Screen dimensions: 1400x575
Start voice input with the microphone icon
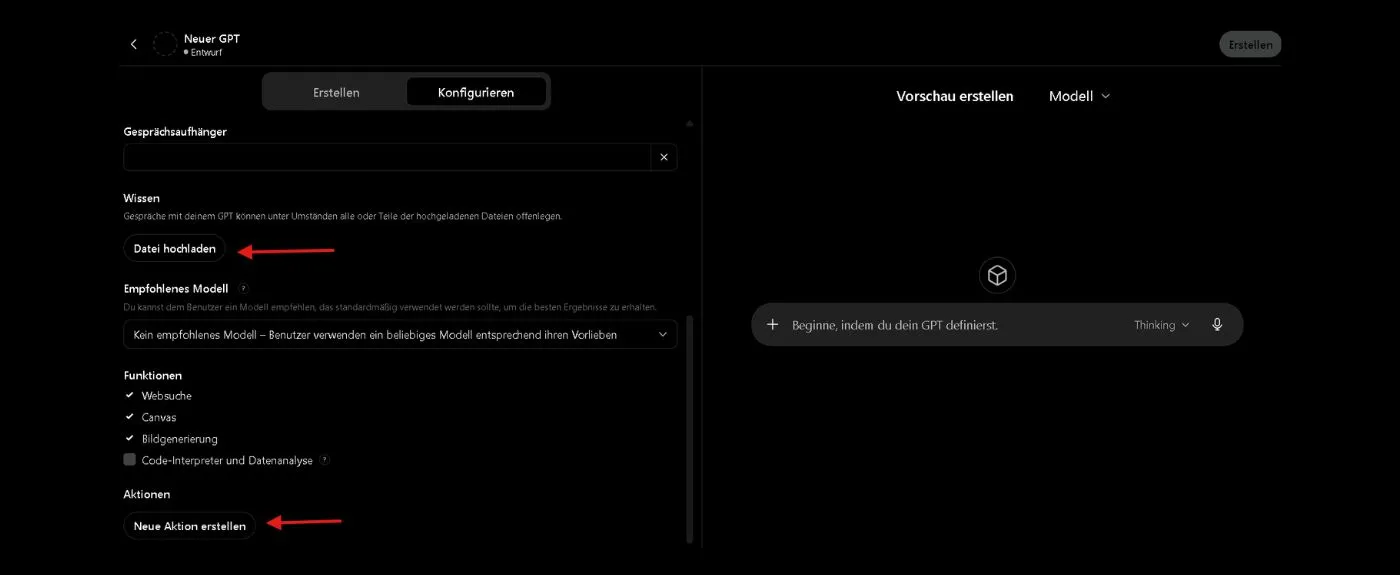(1217, 325)
